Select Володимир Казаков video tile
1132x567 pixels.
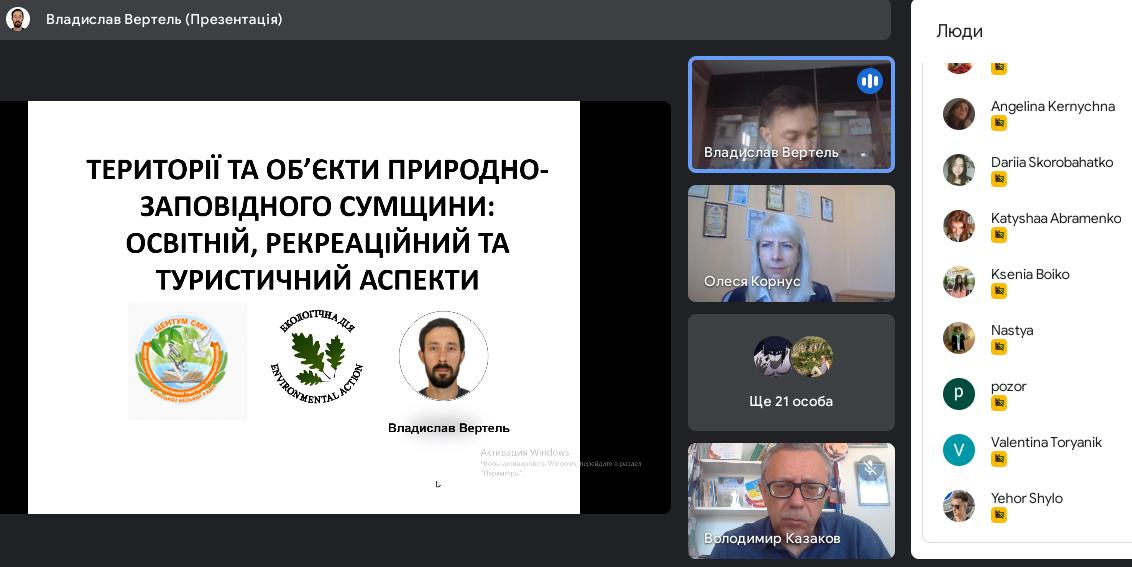point(791,500)
